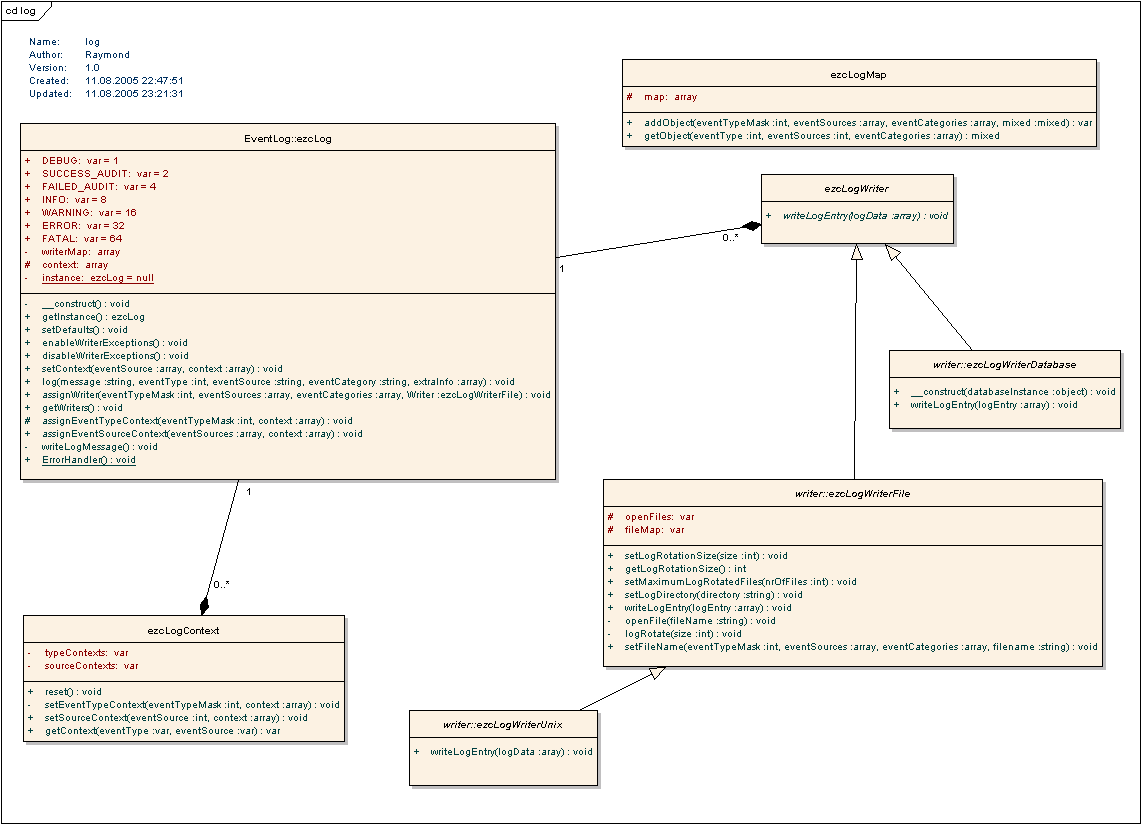The height and width of the screenshot is (824, 1141).
Task: Click the ezcLogContext class name
Action: pos(184,630)
